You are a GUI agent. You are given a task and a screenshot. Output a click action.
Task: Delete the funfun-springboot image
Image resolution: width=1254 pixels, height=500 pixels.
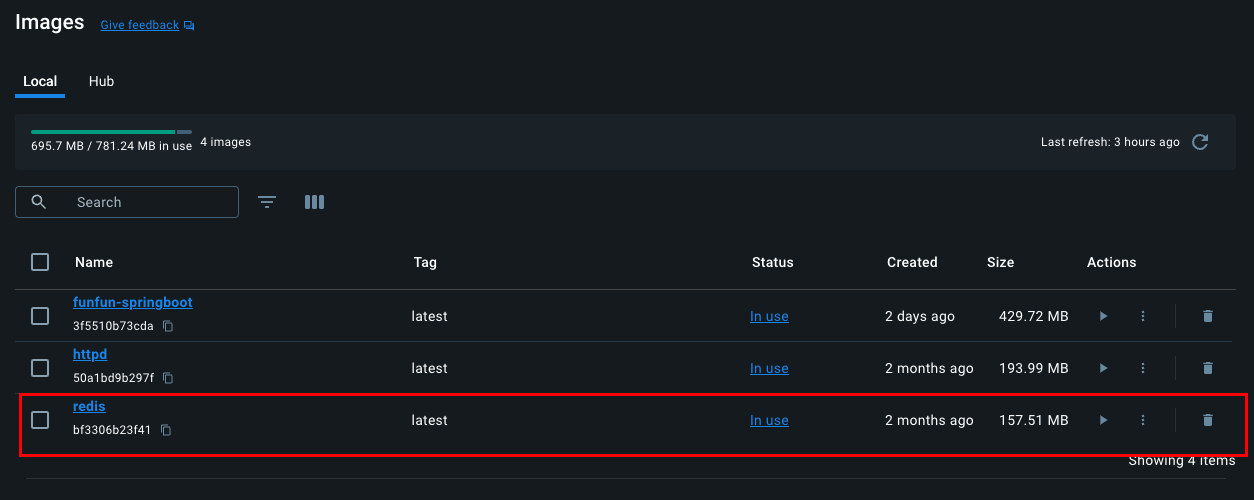[x=1207, y=316]
